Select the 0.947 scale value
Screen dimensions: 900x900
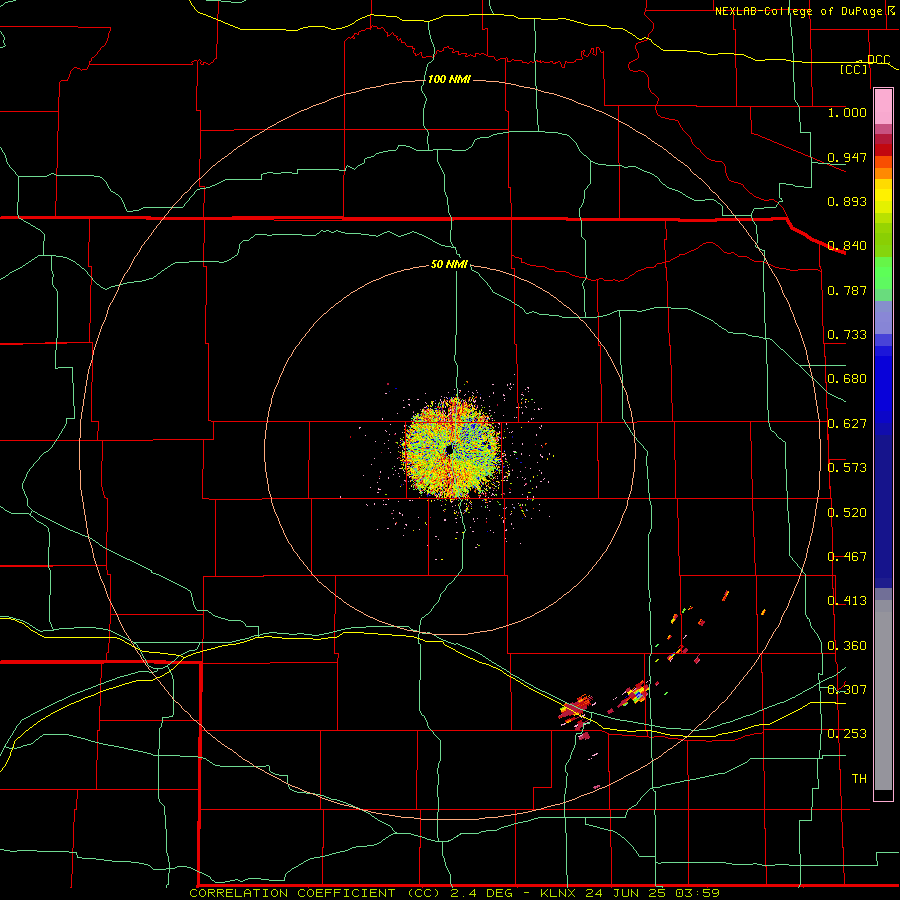847,157
